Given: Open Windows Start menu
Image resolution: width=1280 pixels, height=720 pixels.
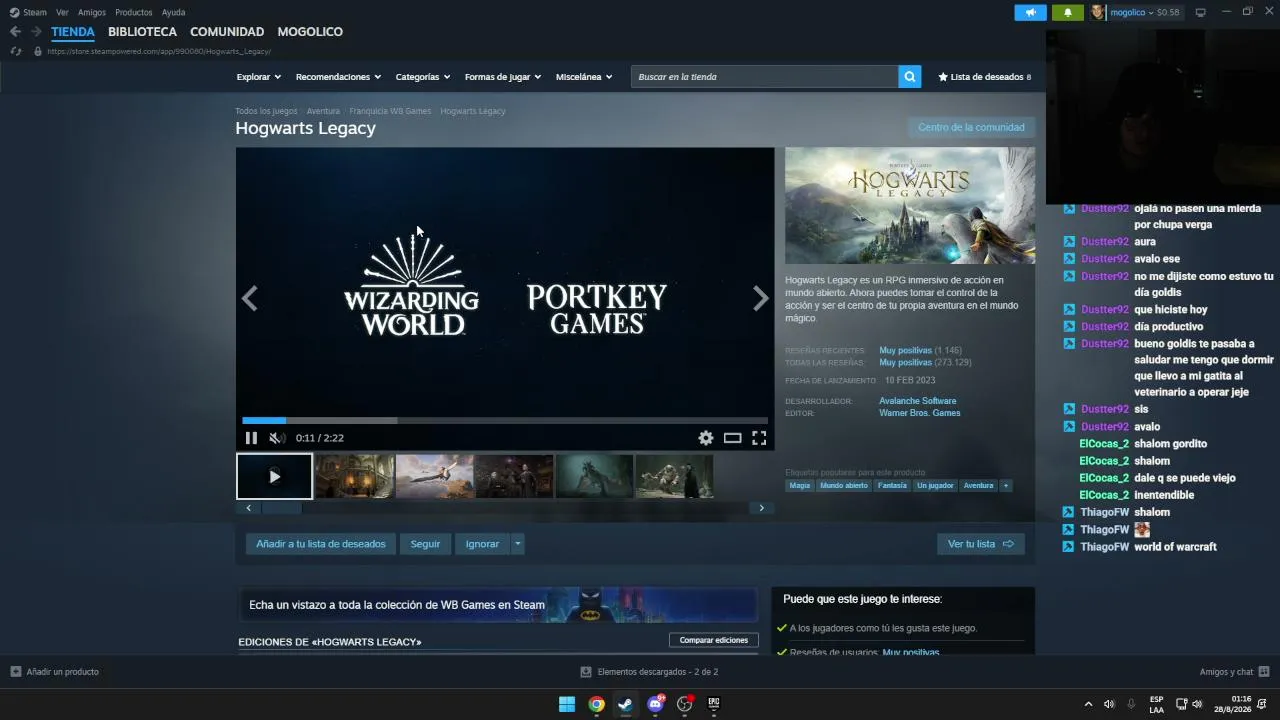Looking at the screenshot, I should (x=567, y=704).
